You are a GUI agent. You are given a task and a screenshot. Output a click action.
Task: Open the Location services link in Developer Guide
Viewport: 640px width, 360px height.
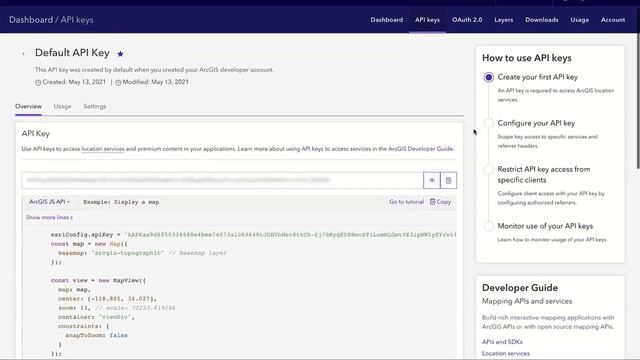(x=506, y=353)
